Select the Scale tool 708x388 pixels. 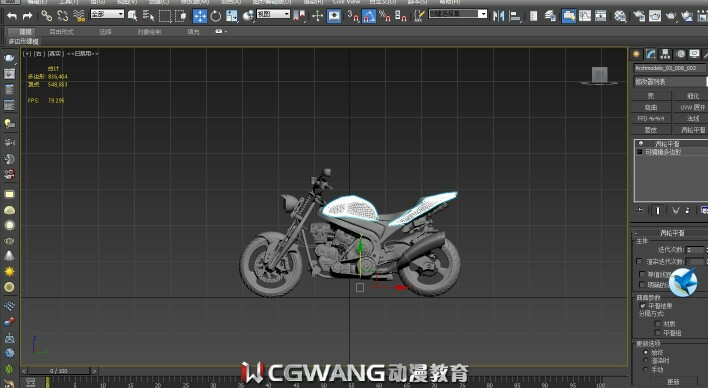pyautogui.click(x=232, y=16)
